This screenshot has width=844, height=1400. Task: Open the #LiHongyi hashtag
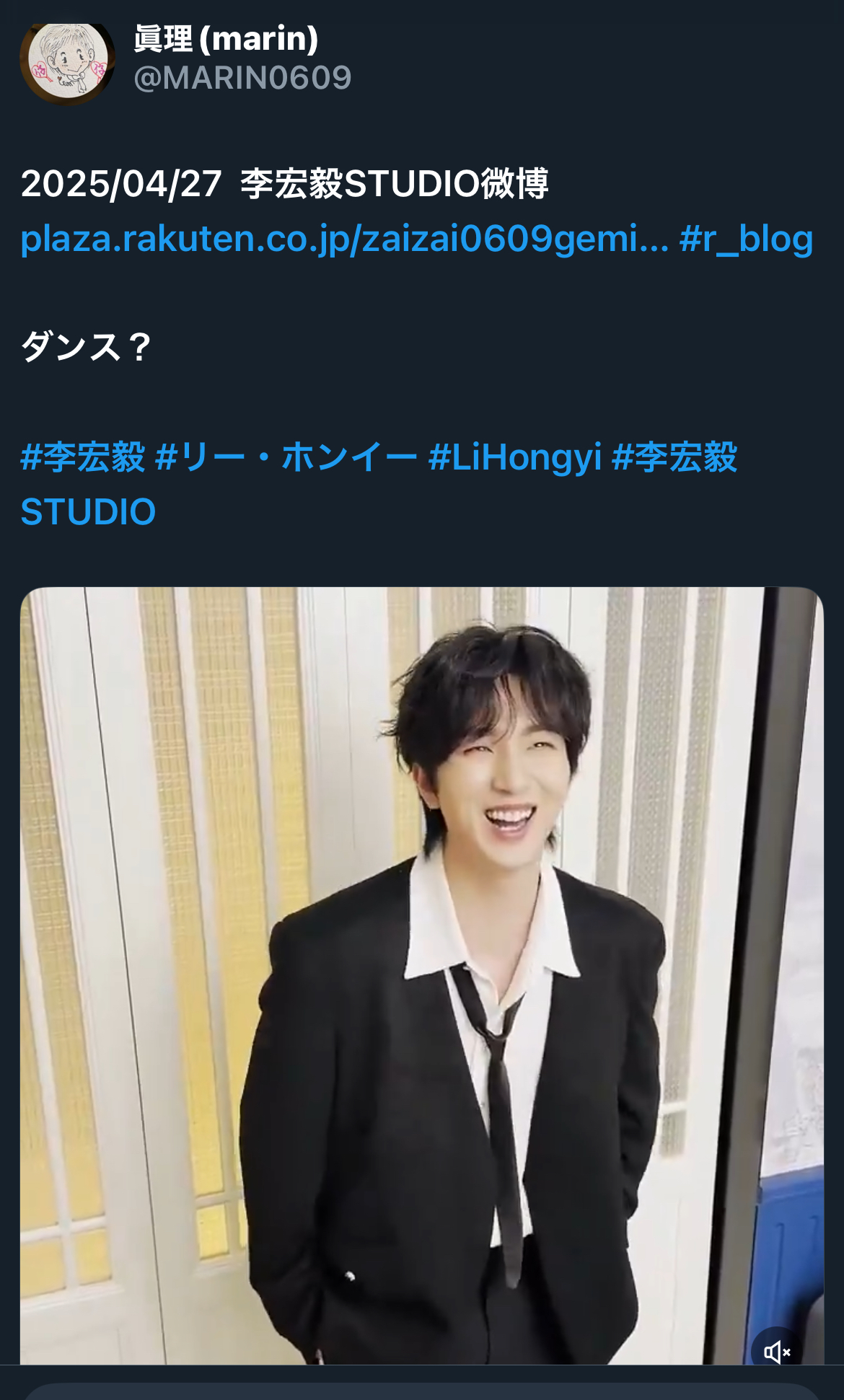[x=515, y=457]
